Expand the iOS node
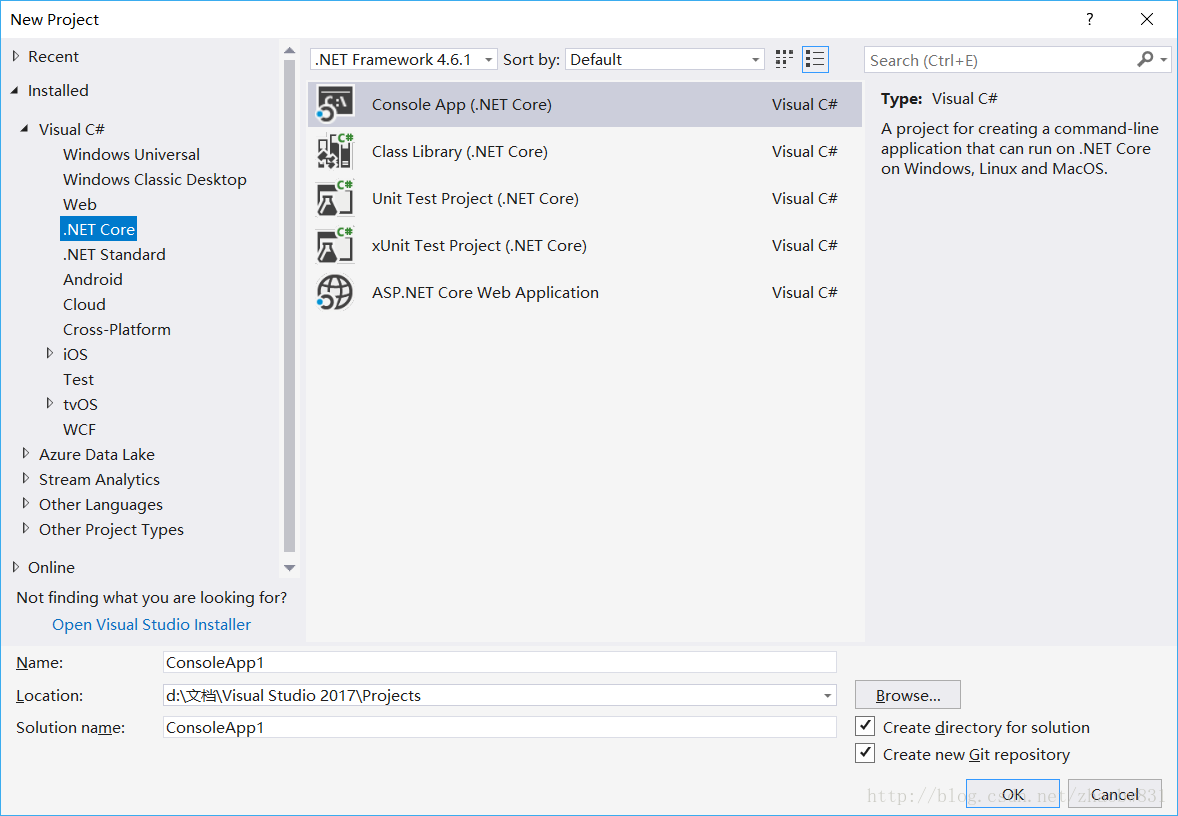Image resolution: width=1178 pixels, height=816 pixels. pos(50,353)
